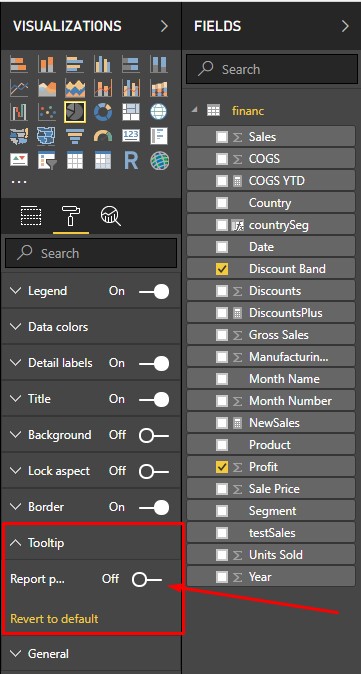This screenshot has height=674, width=361.
Task: Disable the Border toggle
Action: pos(154,507)
